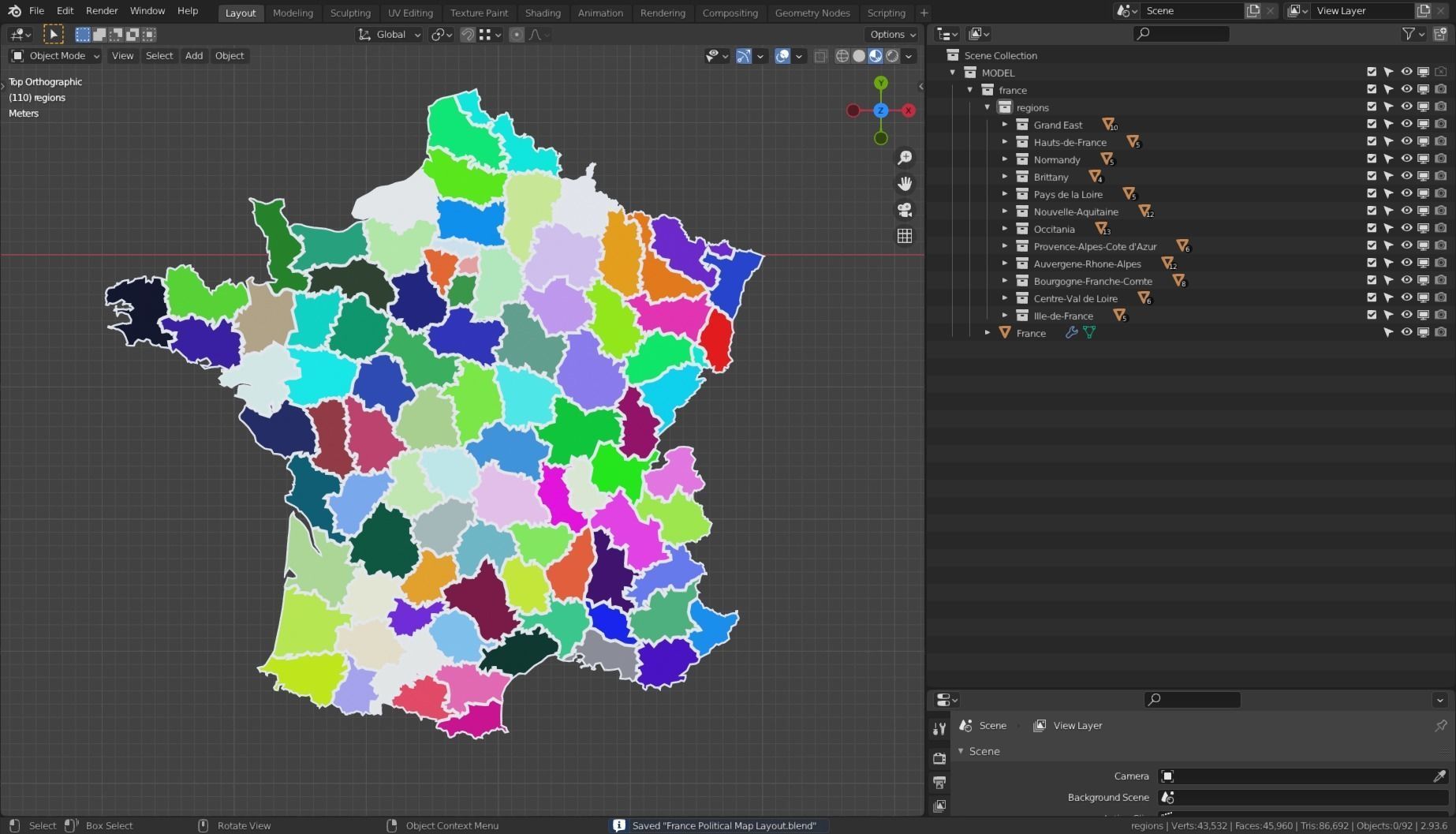The height and width of the screenshot is (834, 1456).
Task: Select rendered viewport shading
Action: pyautogui.click(x=892, y=56)
